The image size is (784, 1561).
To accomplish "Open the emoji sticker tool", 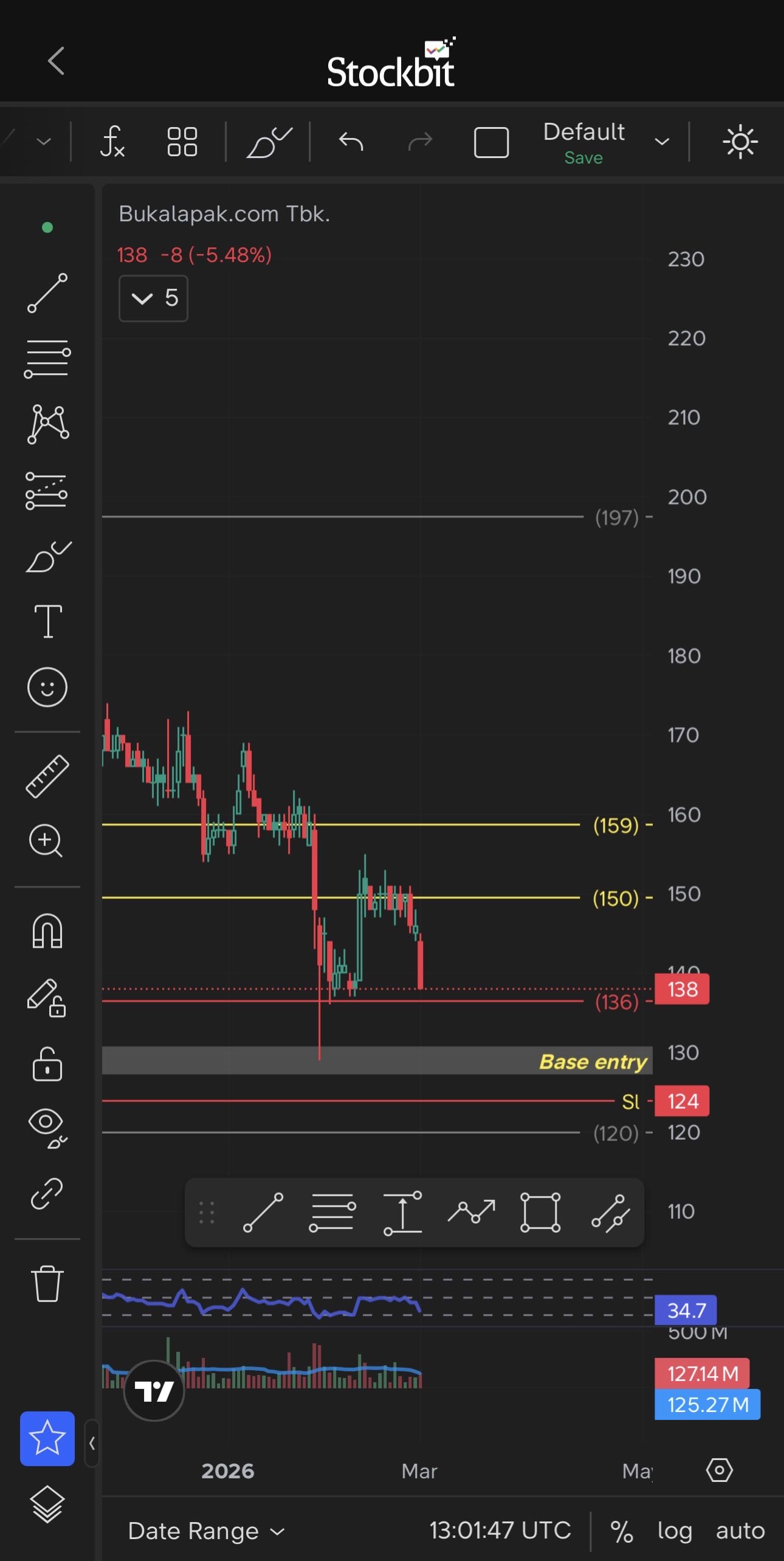I will 47,687.
